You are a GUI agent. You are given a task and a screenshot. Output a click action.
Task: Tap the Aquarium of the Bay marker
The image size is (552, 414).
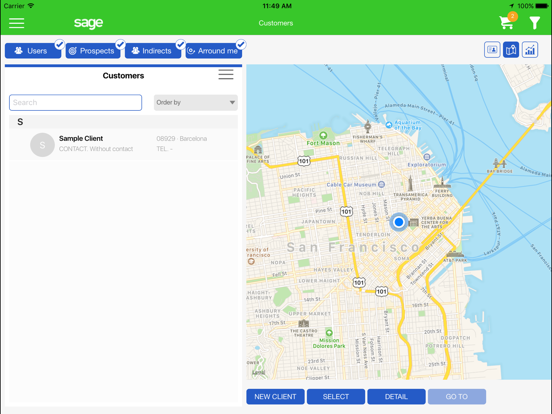click(389, 125)
